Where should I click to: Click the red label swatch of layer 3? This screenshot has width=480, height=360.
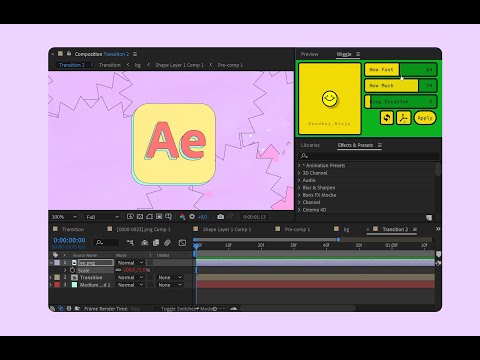click(57, 285)
